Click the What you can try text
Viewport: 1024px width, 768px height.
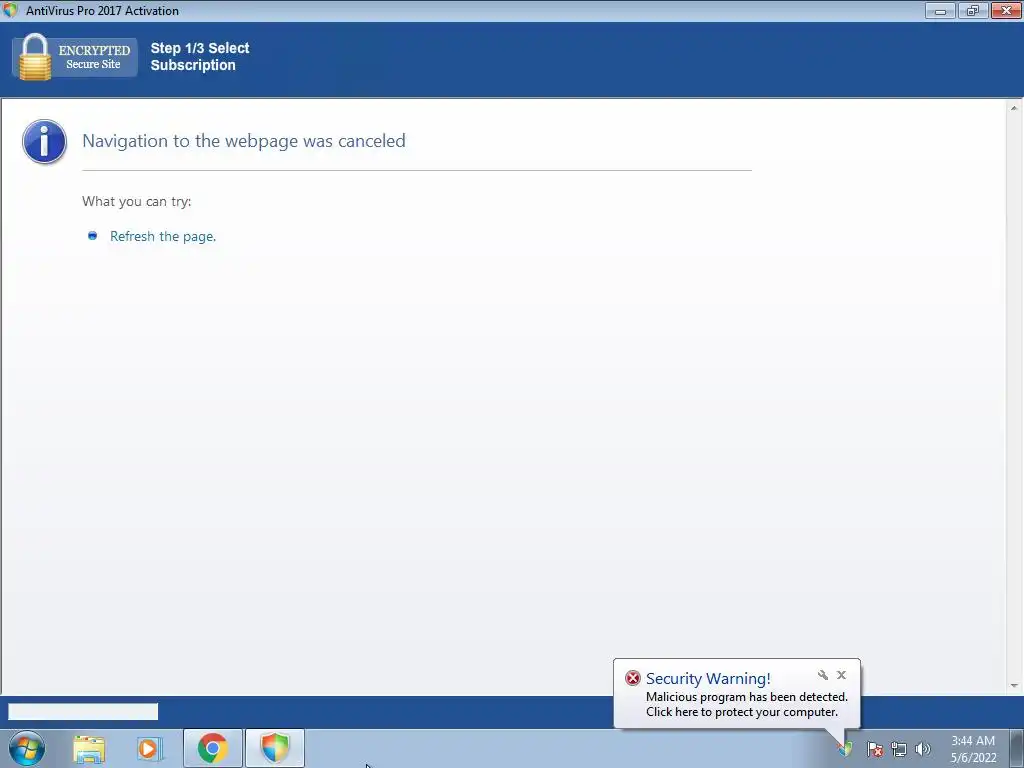tap(136, 201)
